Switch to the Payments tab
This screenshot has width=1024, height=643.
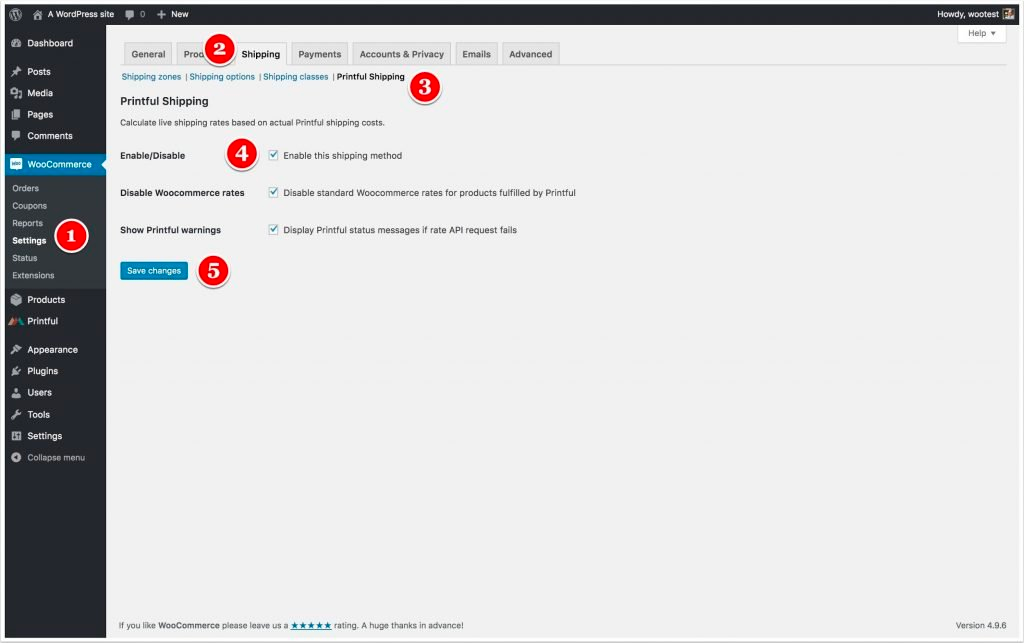tap(319, 54)
